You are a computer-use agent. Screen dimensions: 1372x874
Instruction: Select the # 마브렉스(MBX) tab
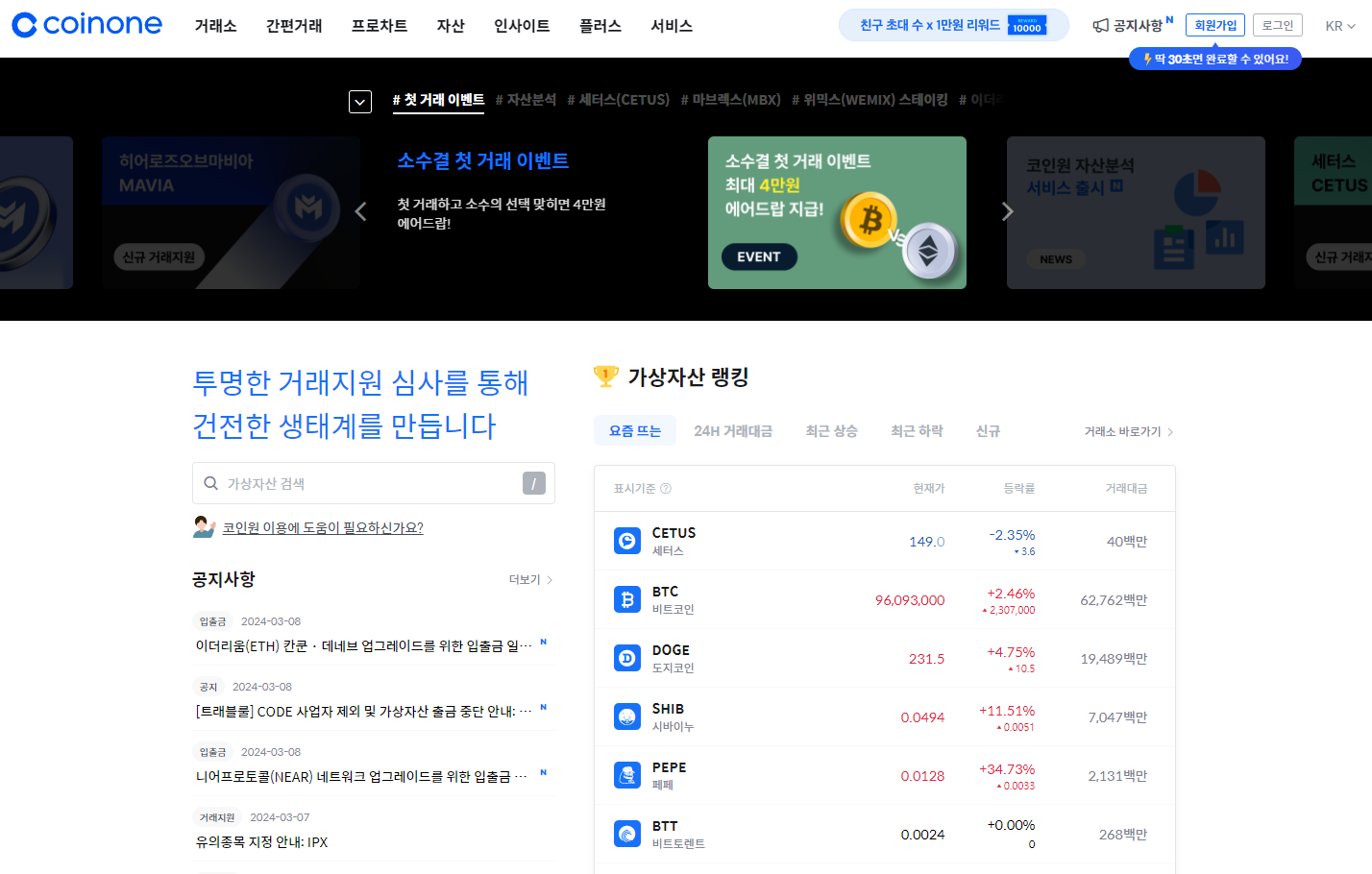731,100
